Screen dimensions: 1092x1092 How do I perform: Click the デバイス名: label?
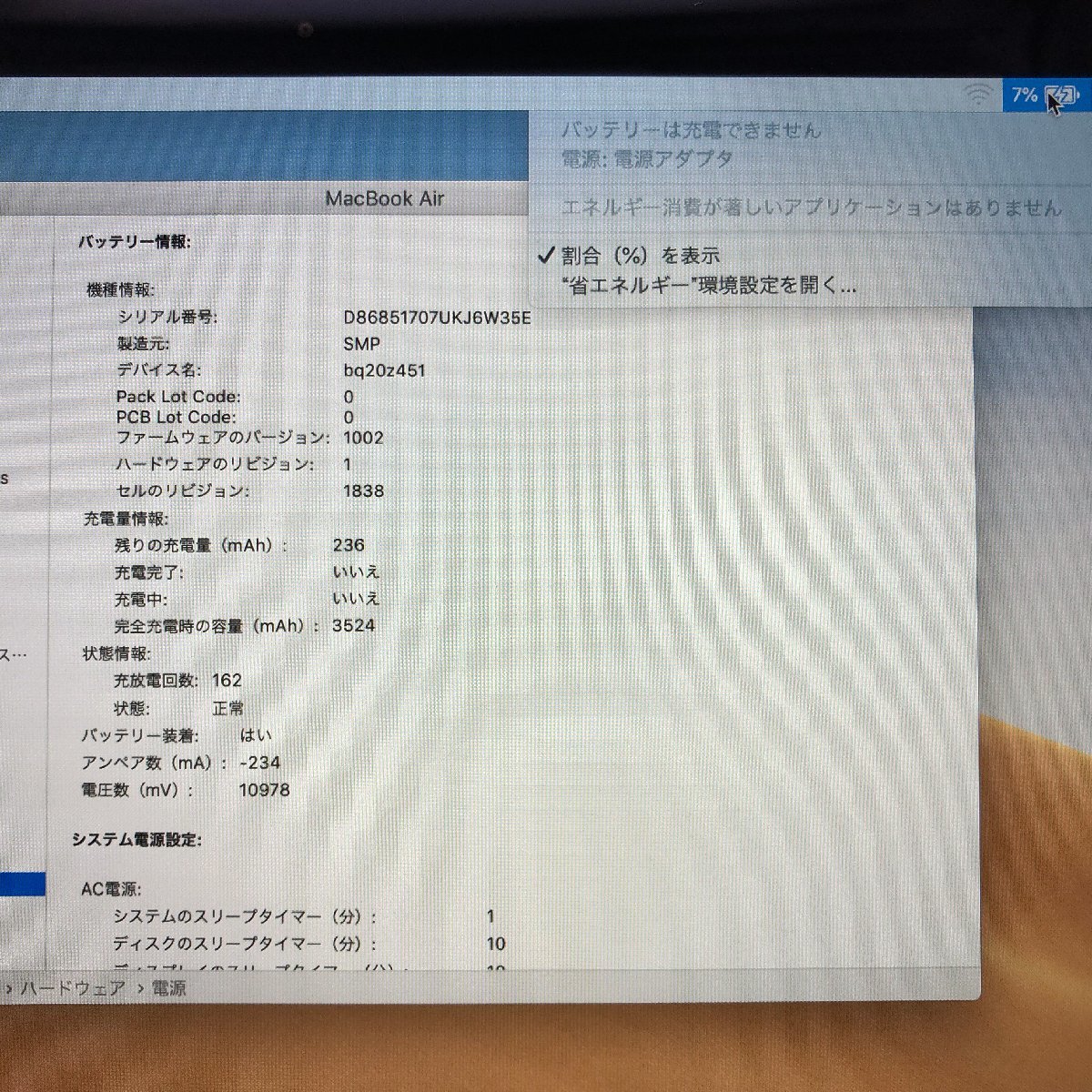click(x=159, y=370)
